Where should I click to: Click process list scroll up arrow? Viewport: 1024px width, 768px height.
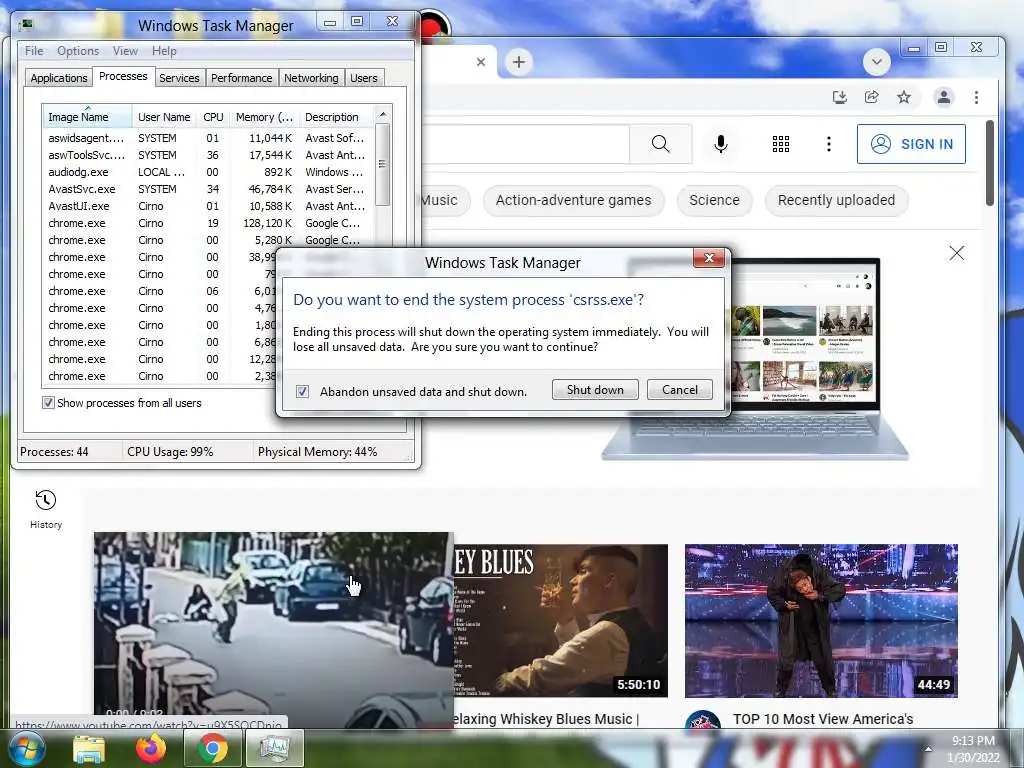click(383, 114)
